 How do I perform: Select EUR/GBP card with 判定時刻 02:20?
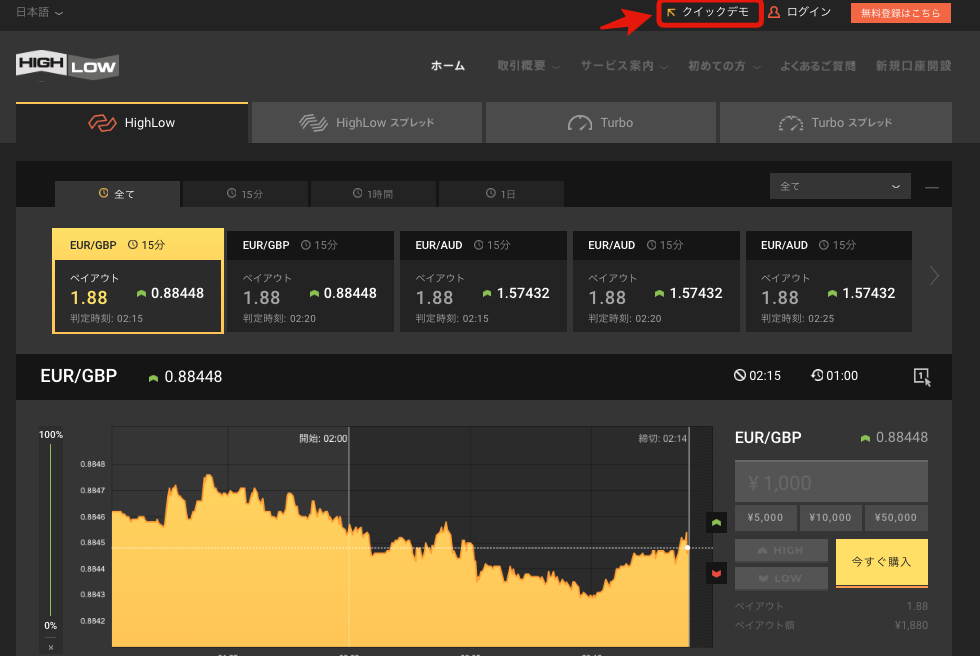310,281
